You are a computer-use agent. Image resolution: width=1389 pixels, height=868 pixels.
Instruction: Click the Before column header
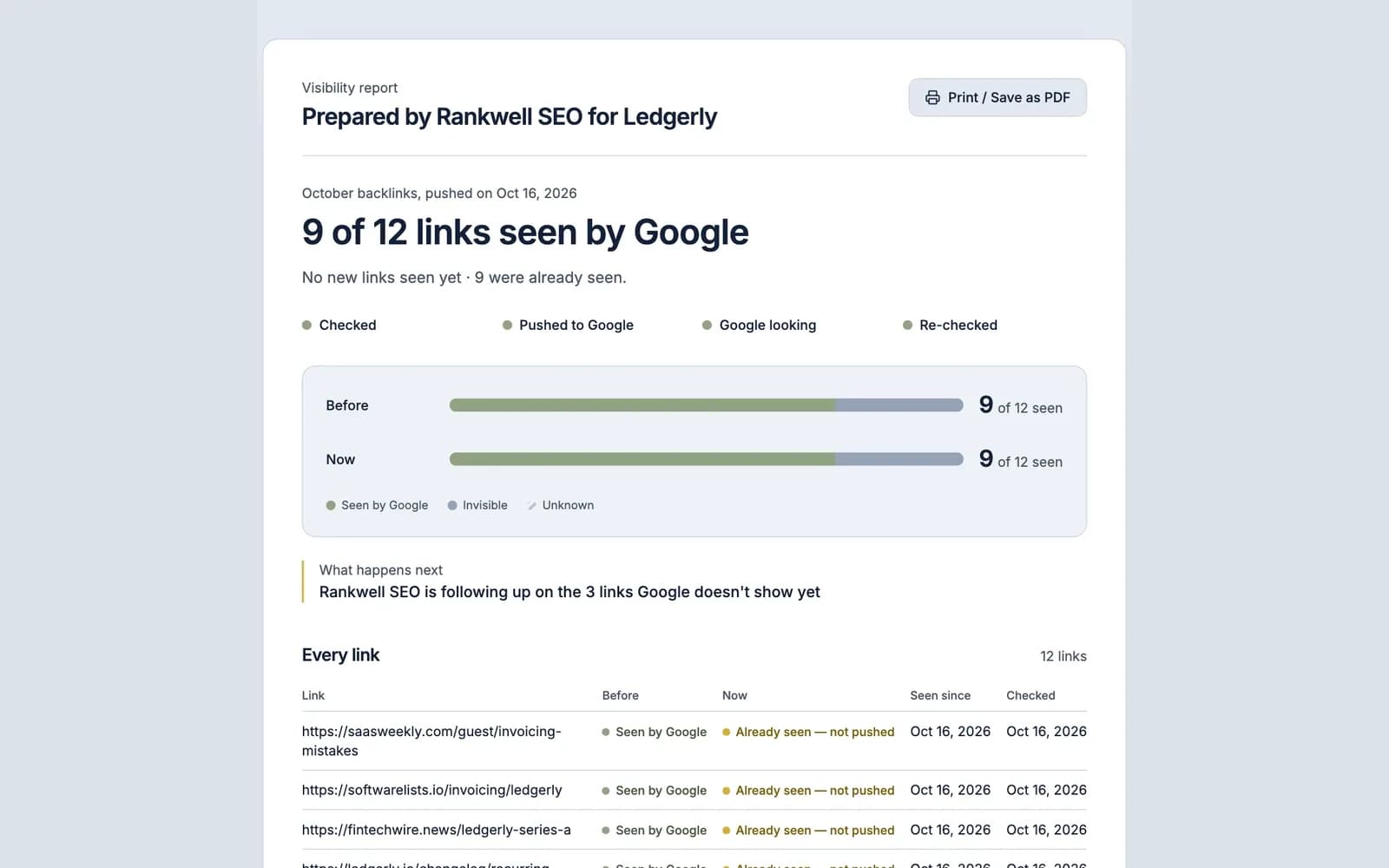click(x=620, y=695)
